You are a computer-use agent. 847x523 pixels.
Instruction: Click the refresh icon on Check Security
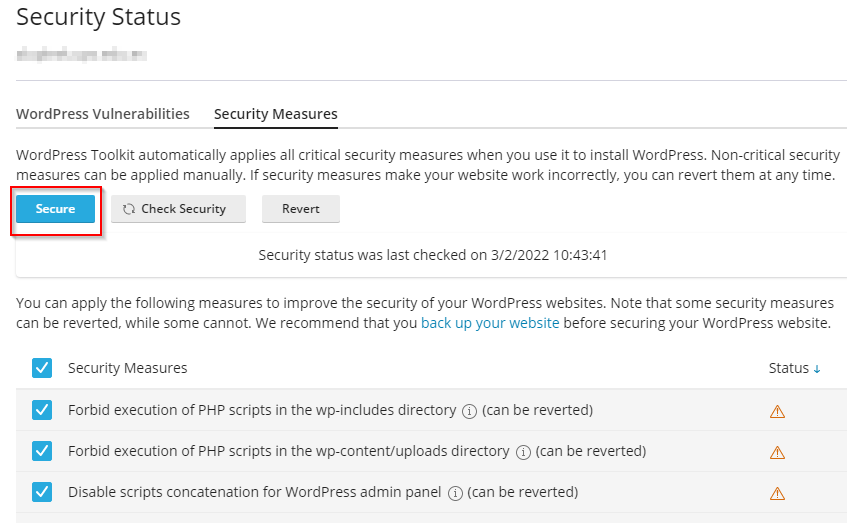click(x=129, y=209)
